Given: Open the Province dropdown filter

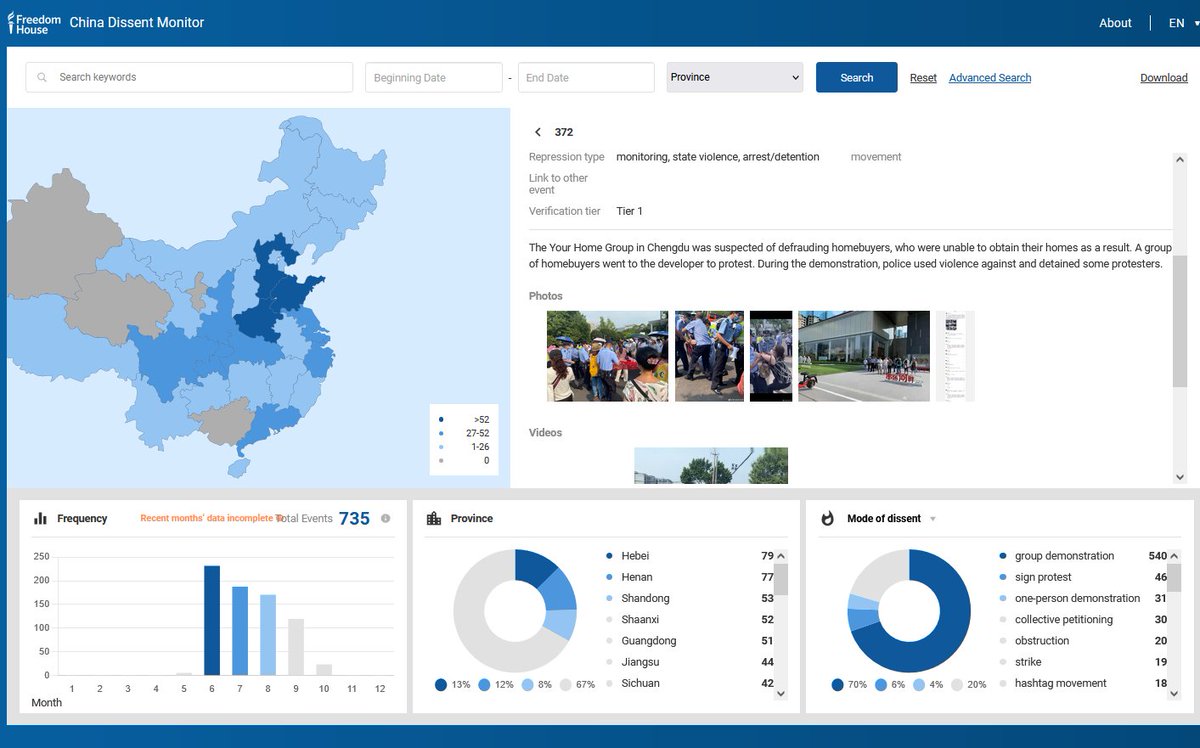Looking at the screenshot, I should coord(735,77).
